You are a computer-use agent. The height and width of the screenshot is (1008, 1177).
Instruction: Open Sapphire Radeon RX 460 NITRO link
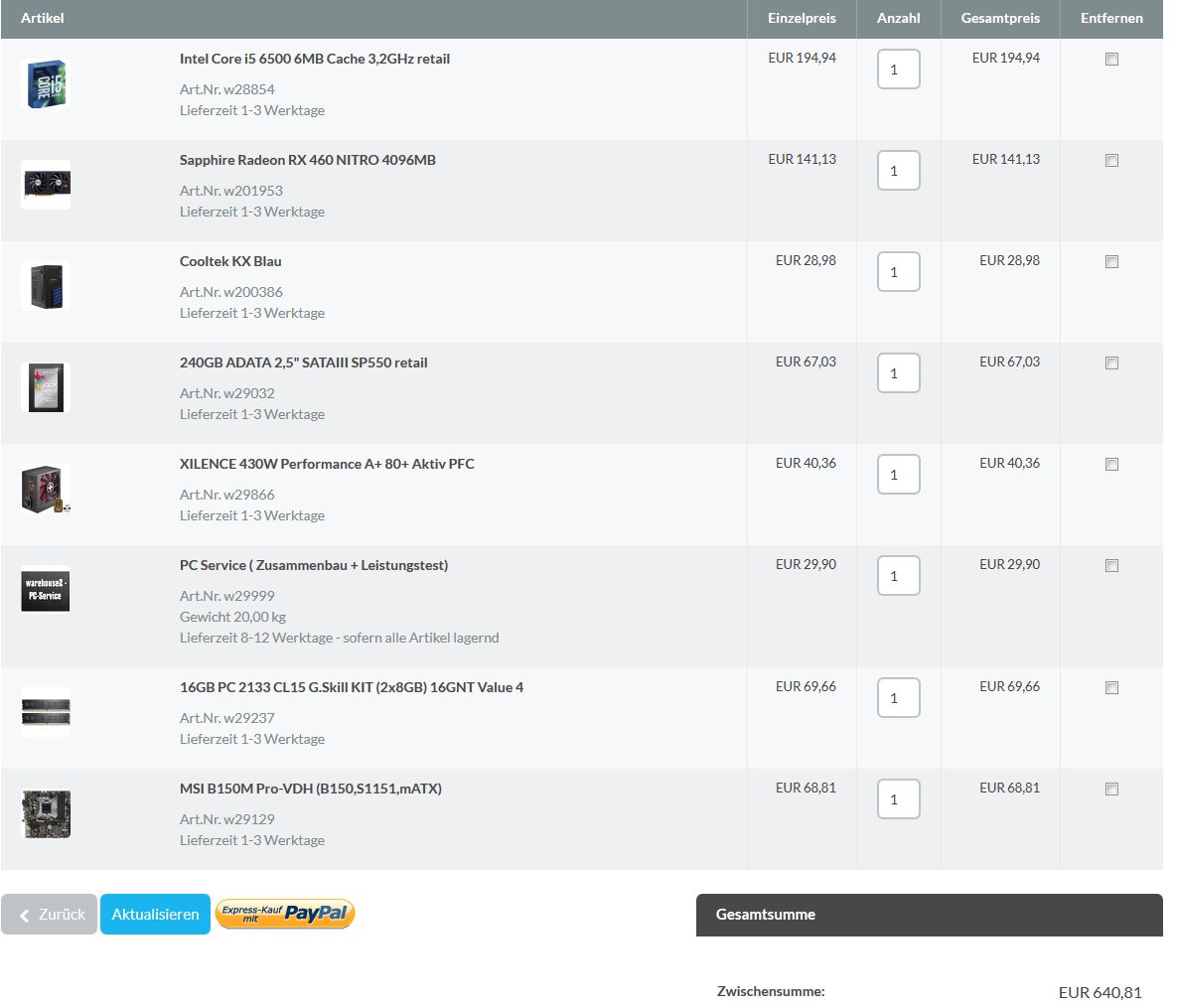(308, 160)
